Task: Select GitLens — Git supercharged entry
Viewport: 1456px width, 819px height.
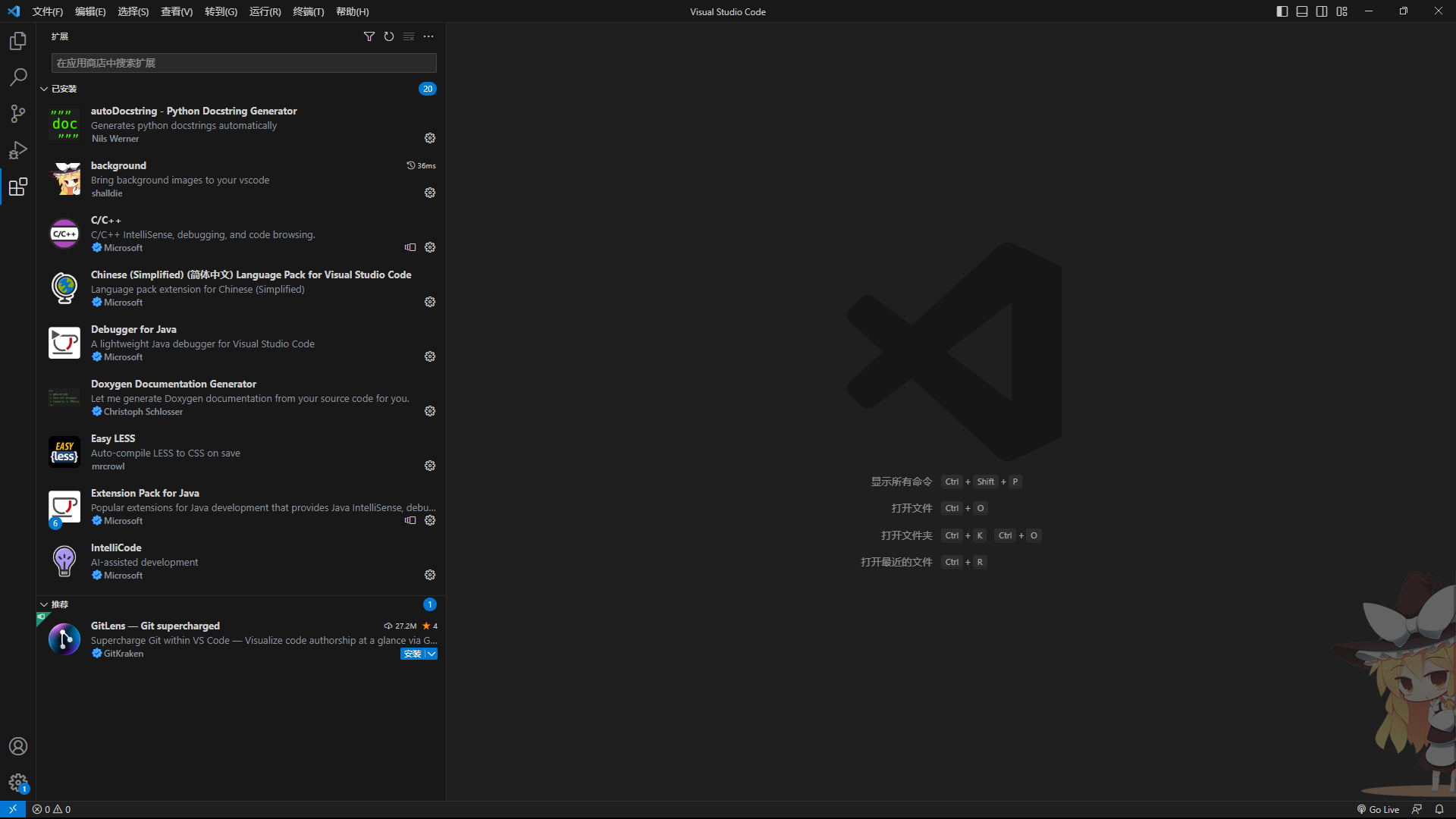Action: (x=241, y=639)
